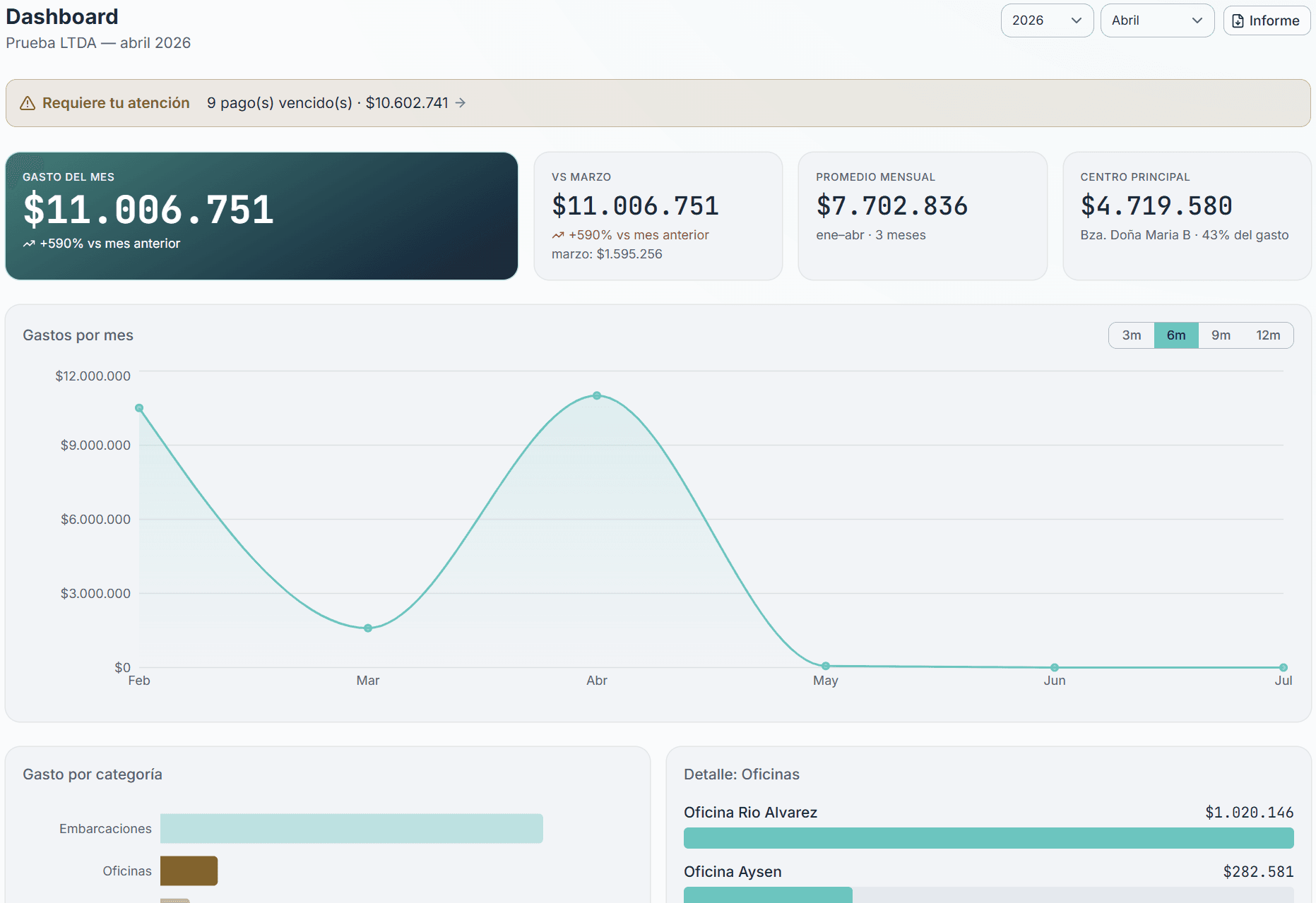Click the Dashboard page title
1316x903 pixels.
click(x=62, y=16)
